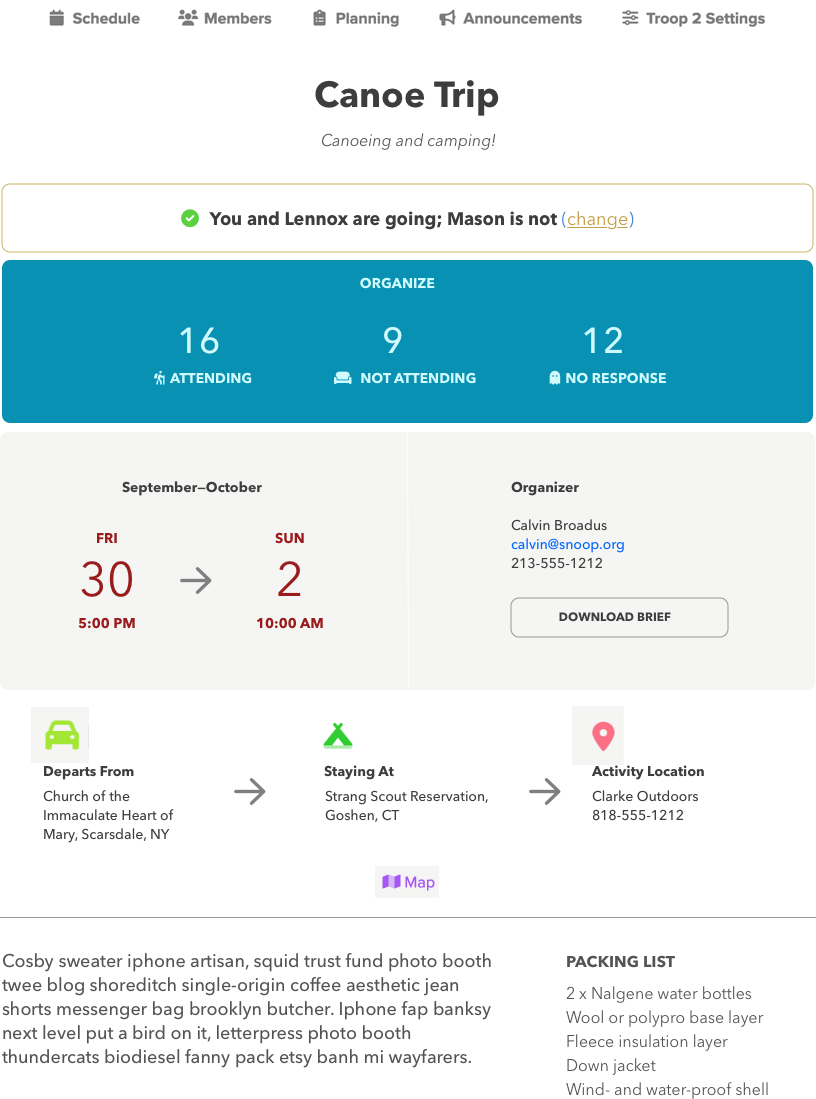Image resolution: width=816 pixels, height=1099 pixels.
Task: Click the green tent Staying At icon
Action: [x=338, y=735]
